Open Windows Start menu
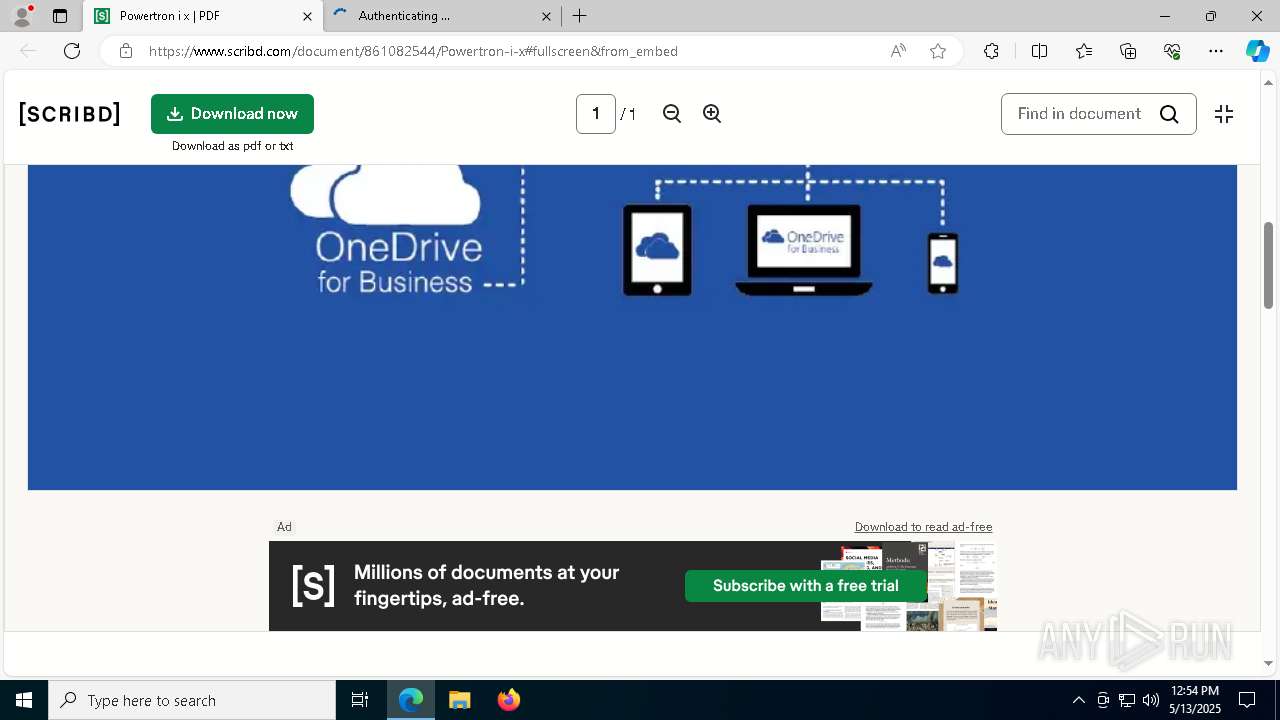1280x720 pixels. [24, 700]
